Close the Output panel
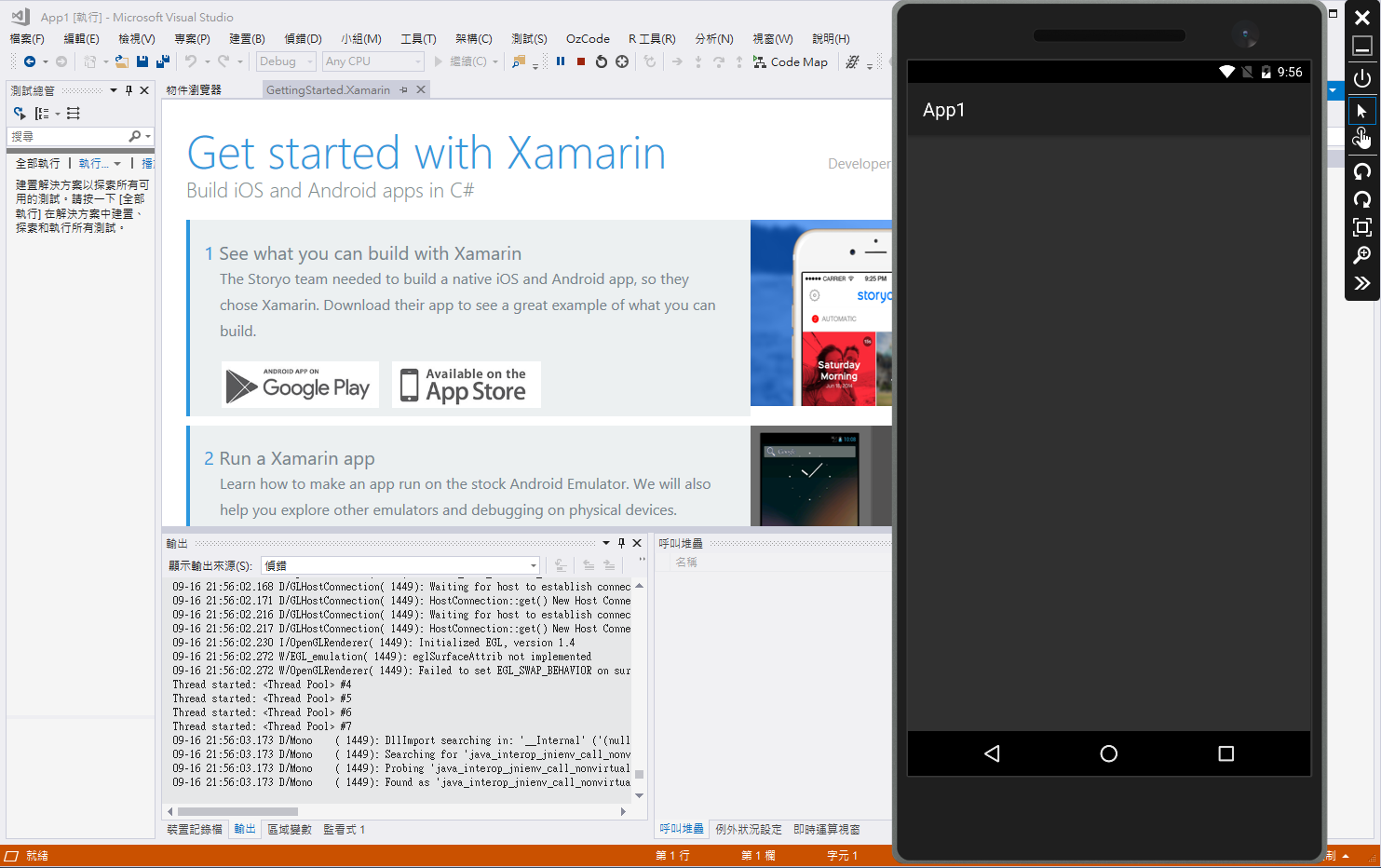This screenshot has height=868, width=1381. click(637, 543)
